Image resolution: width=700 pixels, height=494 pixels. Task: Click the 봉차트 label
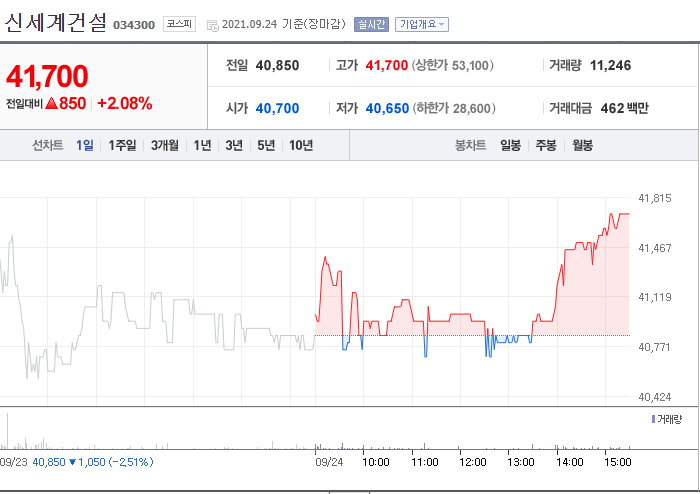[470, 145]
